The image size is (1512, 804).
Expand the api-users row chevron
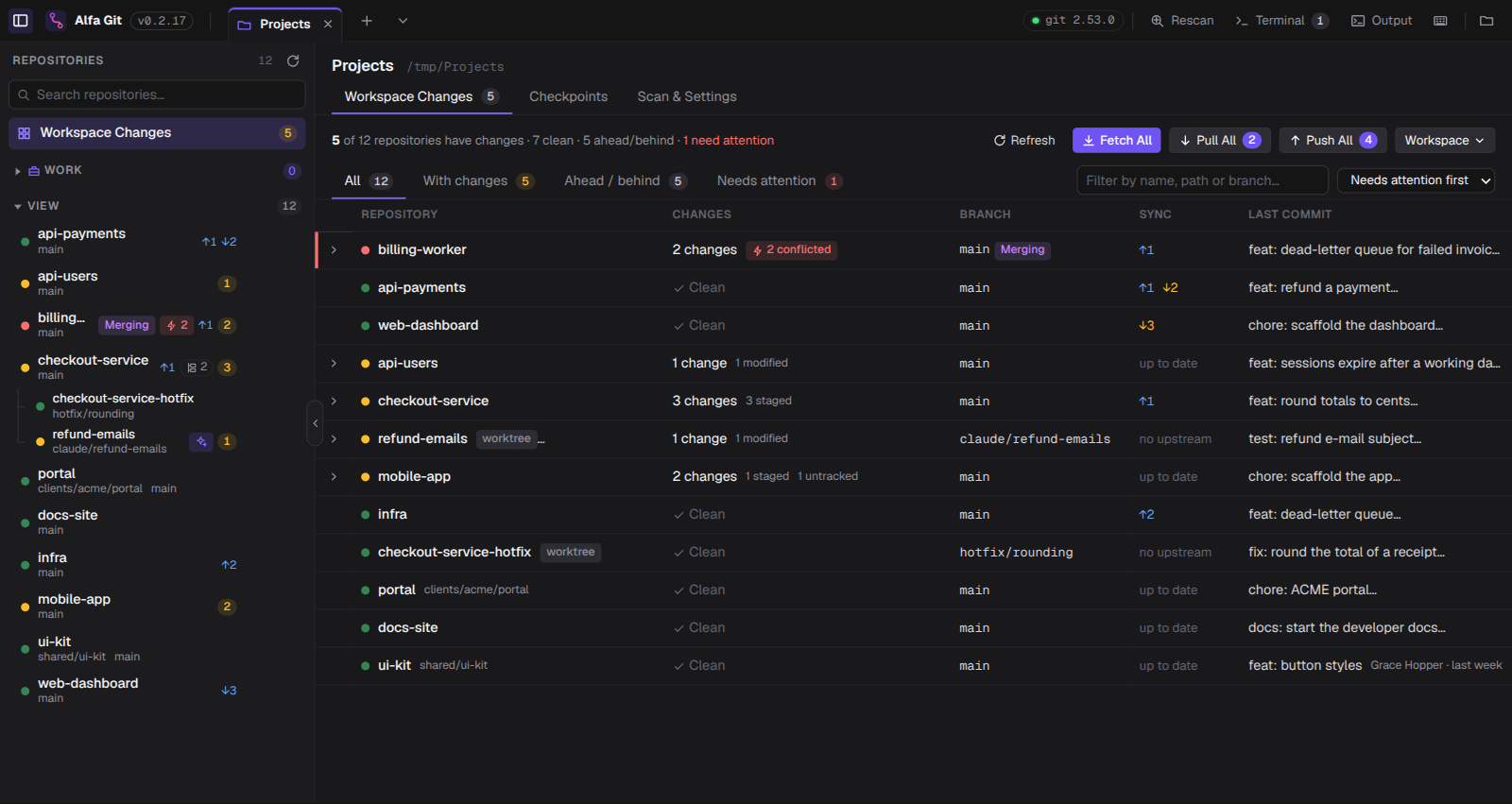pyautogui.click(x=334, y=364)
